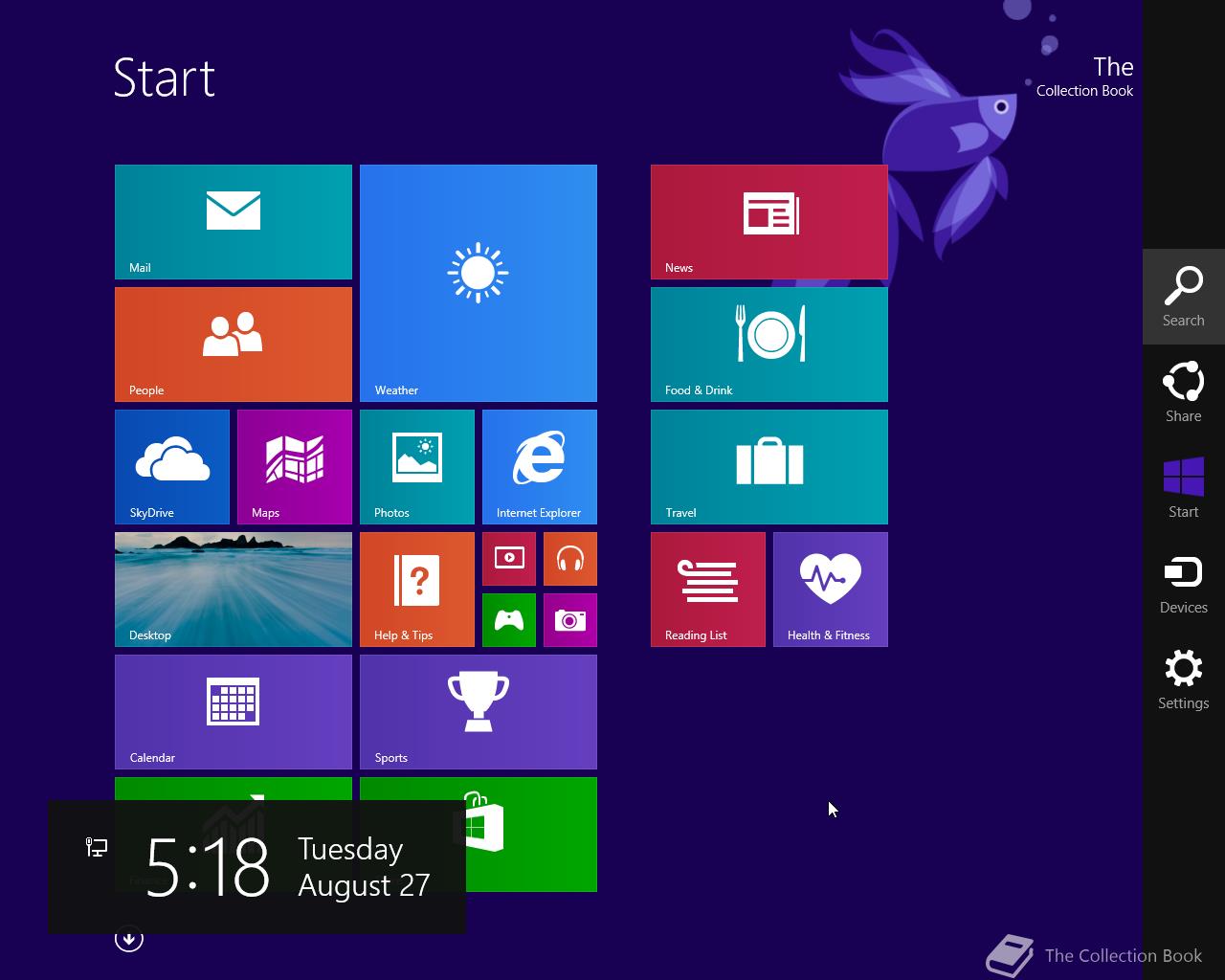The height and width of the screenshot is (980, 1225).
Task: Open the small Video tile
Action: [509, 559]
